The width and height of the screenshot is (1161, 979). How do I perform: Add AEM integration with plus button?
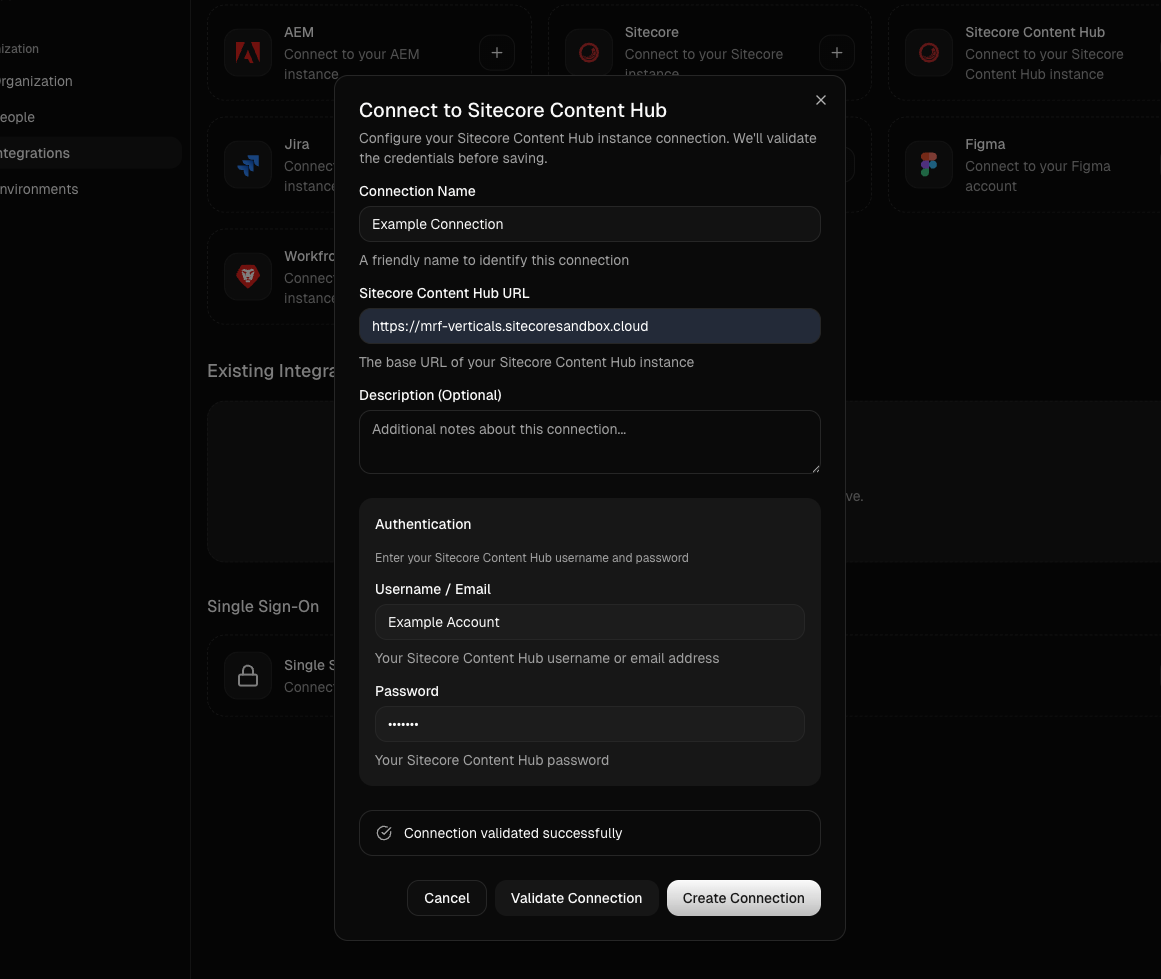click(x=497, y=53)
